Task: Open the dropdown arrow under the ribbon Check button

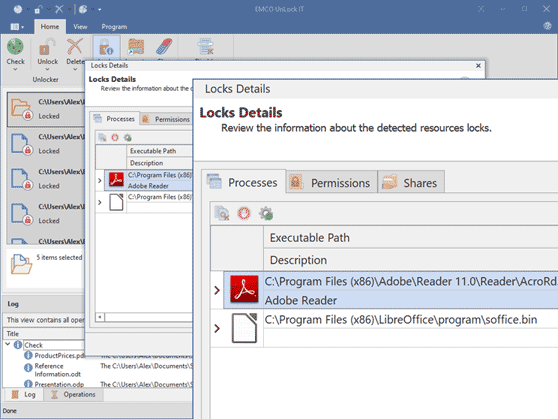Action: 15,69
